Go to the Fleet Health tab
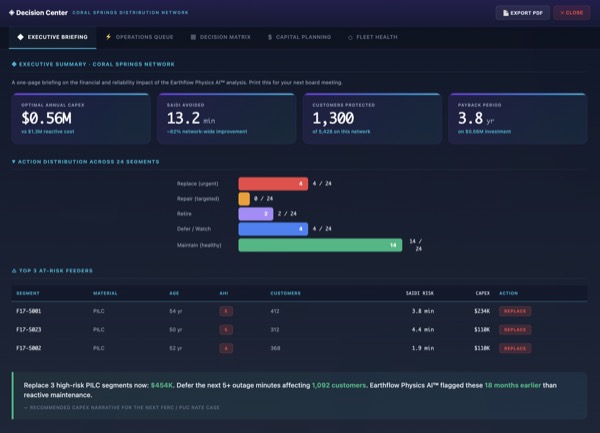The width and height of the screenshot is (600, 433). (373, 37)
